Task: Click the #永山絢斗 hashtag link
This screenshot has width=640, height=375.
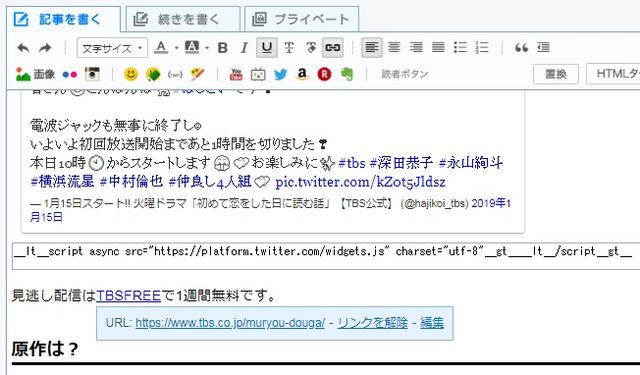Action: (x=471, y=163)
